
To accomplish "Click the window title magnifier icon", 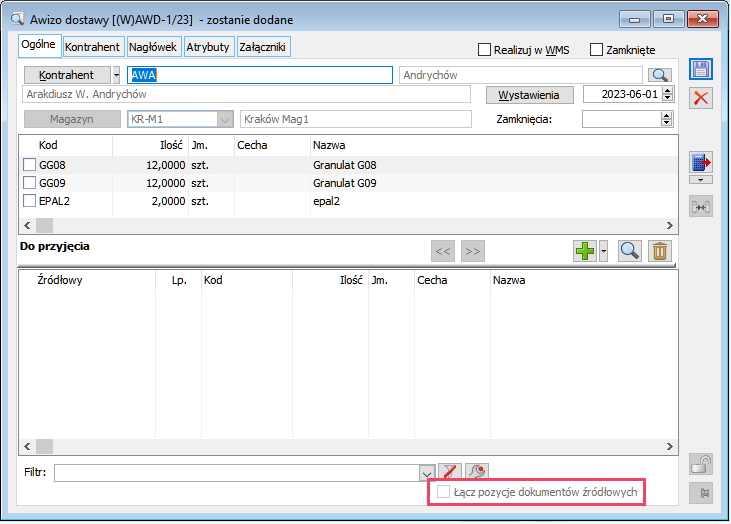I will (x=17, y=19).
